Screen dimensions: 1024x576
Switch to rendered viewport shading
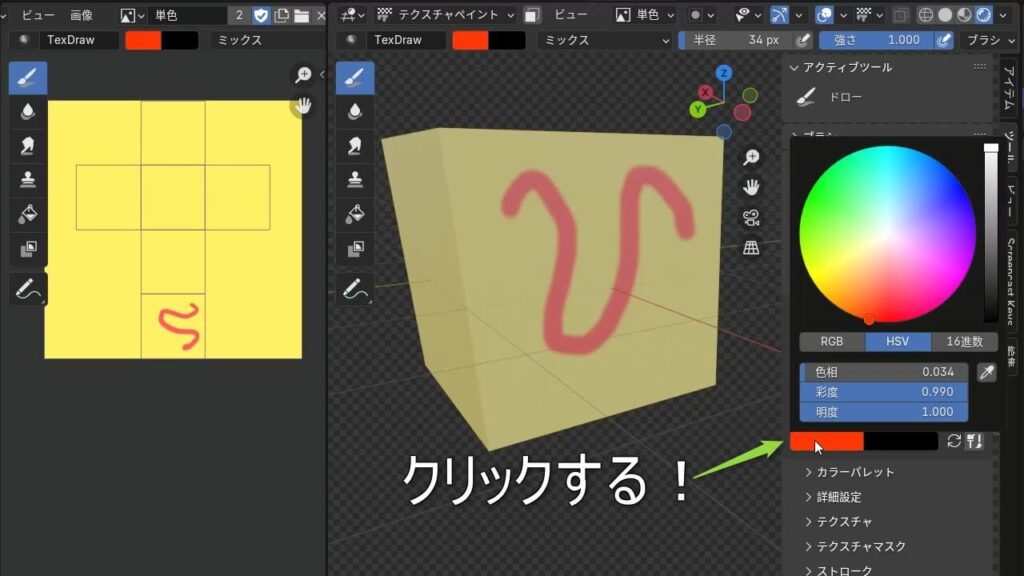tap(984, 14)
